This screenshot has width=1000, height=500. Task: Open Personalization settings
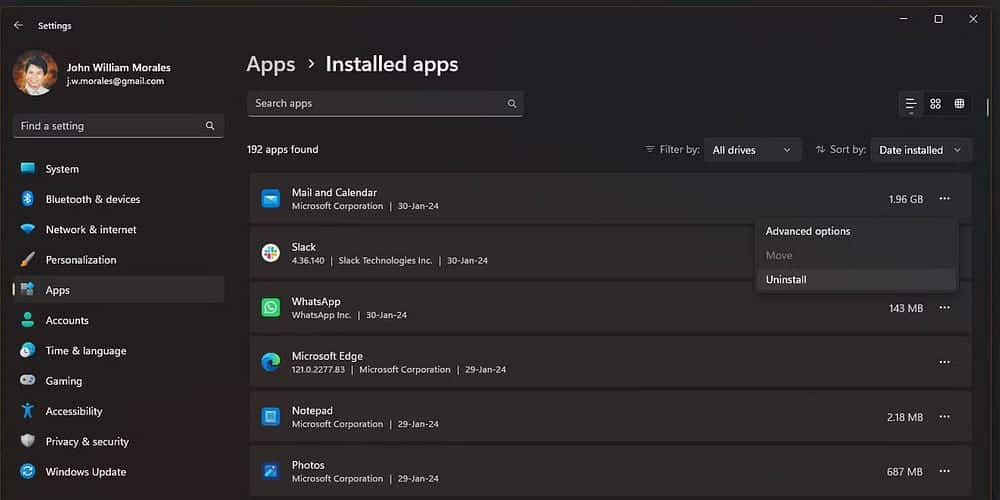[119, 260]
